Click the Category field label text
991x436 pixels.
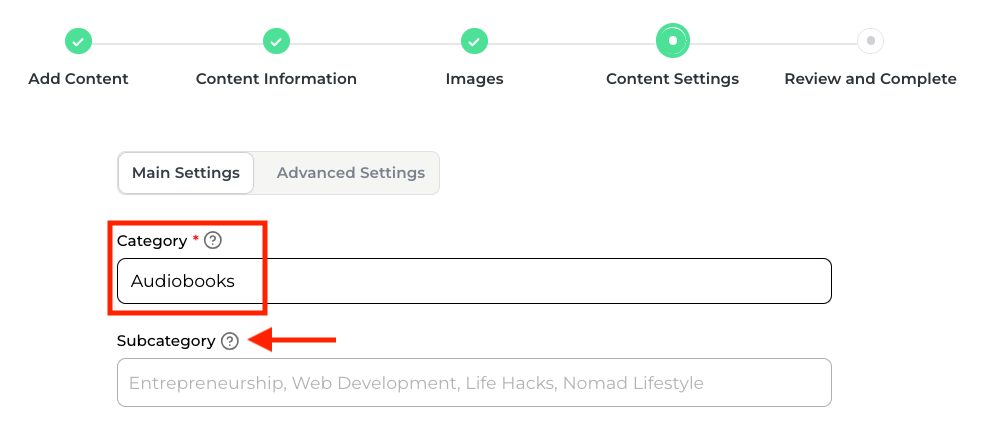[x=152, y=241]
